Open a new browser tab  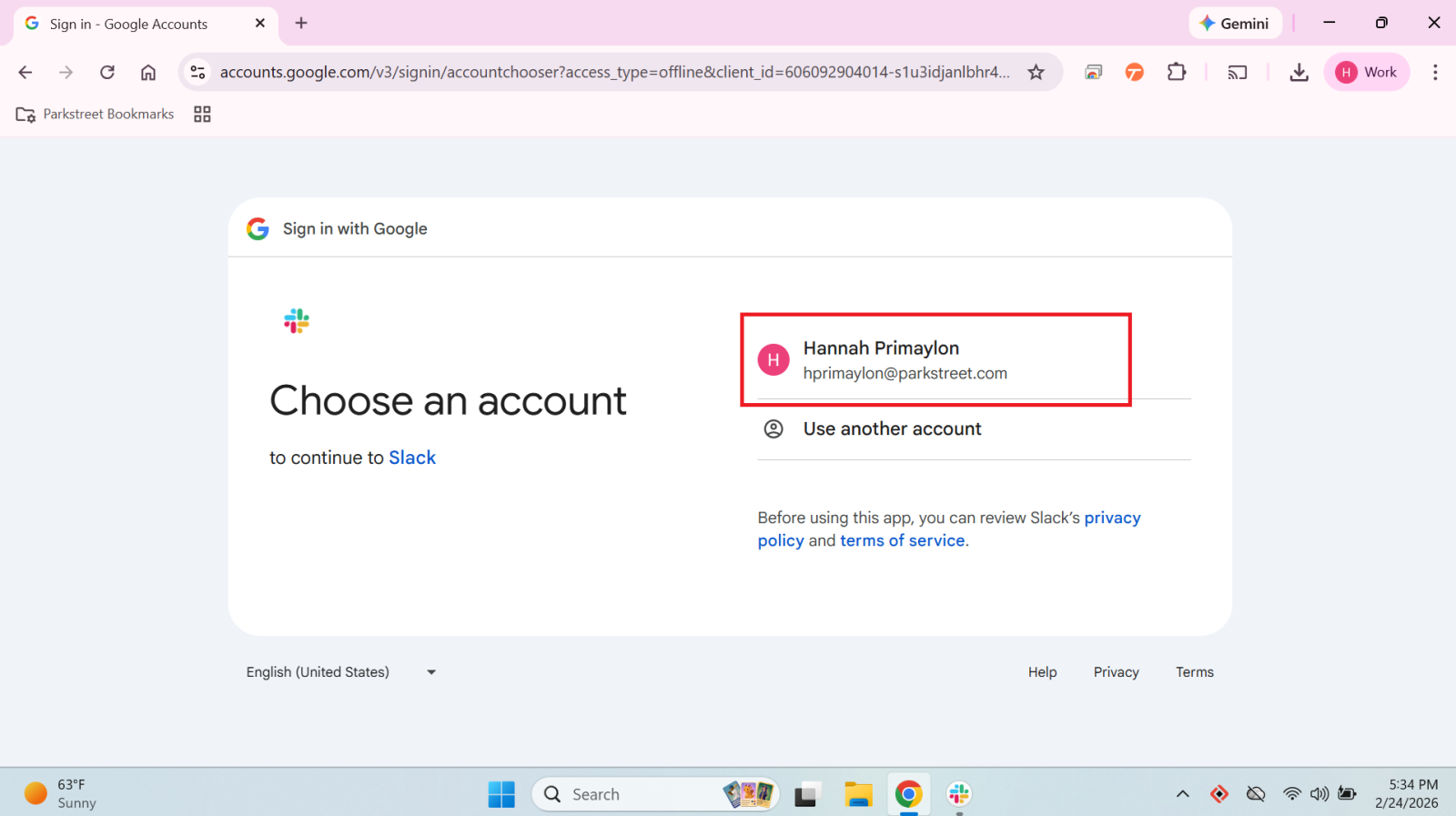tap(301, 24)
